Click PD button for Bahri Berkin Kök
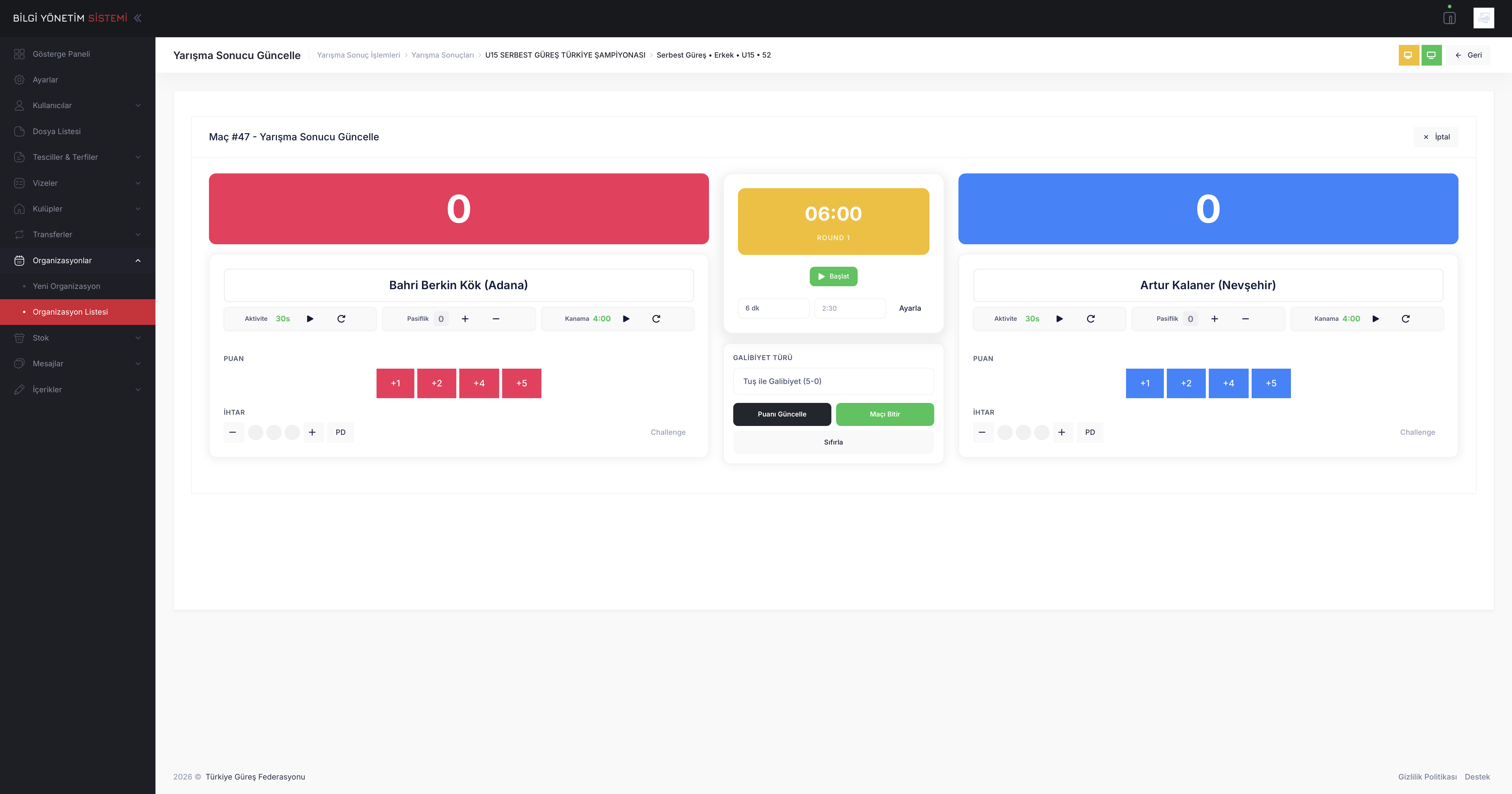1512x794 pixels. [340, 432]
